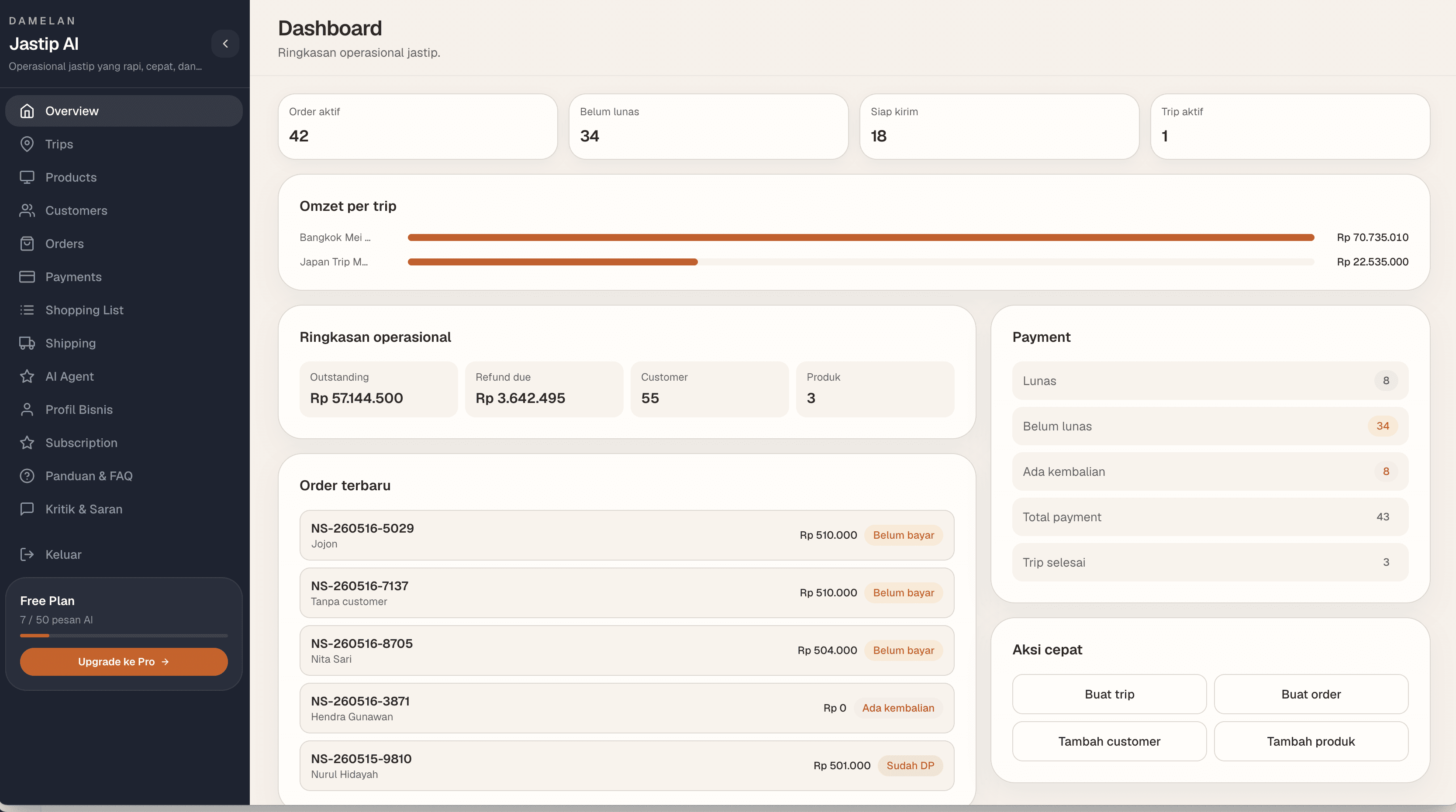Open the Overview menu item
Screen dimensions: 1456x812
coord(124,111)
